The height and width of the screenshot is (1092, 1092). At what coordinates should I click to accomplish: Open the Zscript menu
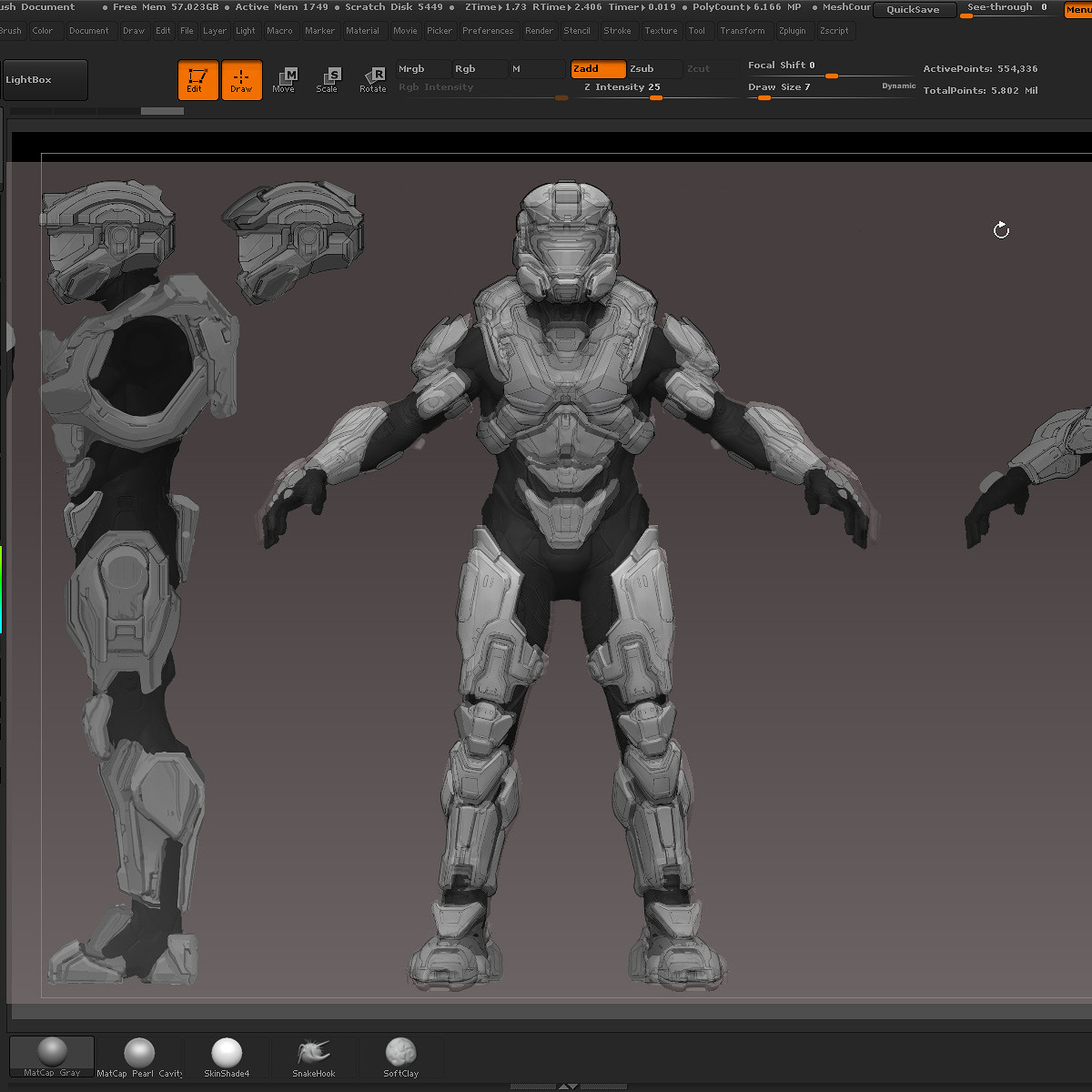(834, 31)
